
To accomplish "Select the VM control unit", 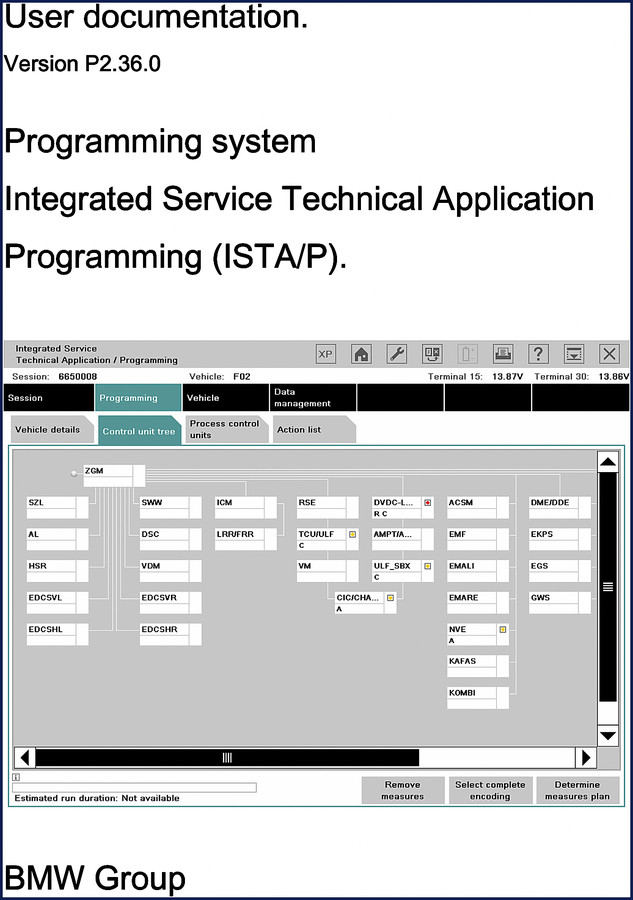I will point(328,571).
